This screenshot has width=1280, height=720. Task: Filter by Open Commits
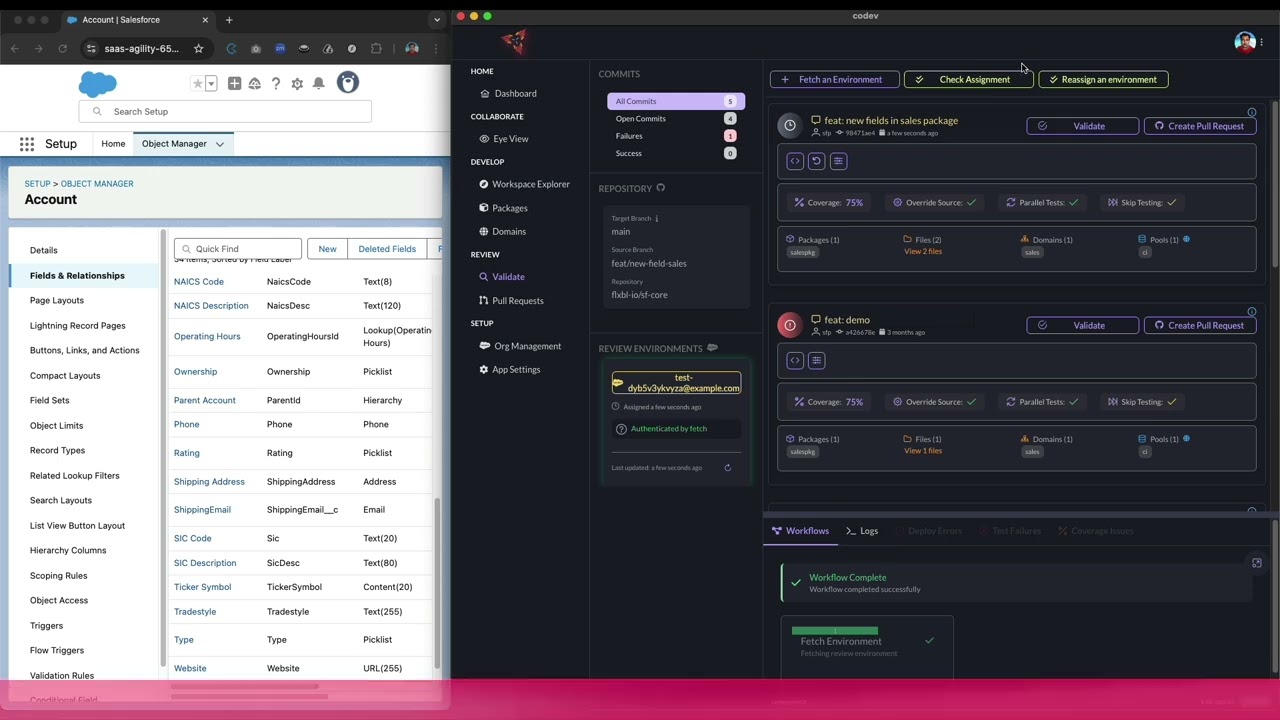[675, 119]
